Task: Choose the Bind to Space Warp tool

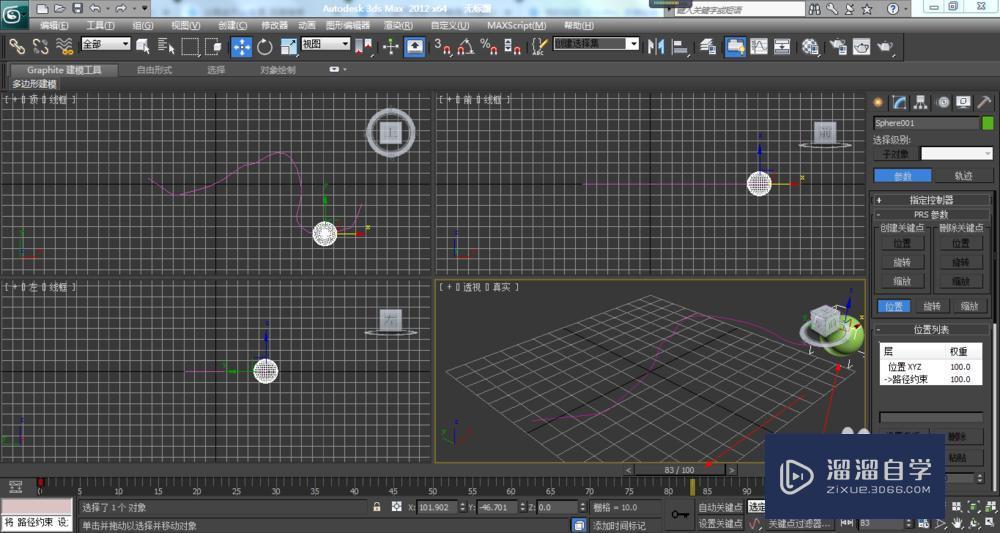Action: click(64, 46)
